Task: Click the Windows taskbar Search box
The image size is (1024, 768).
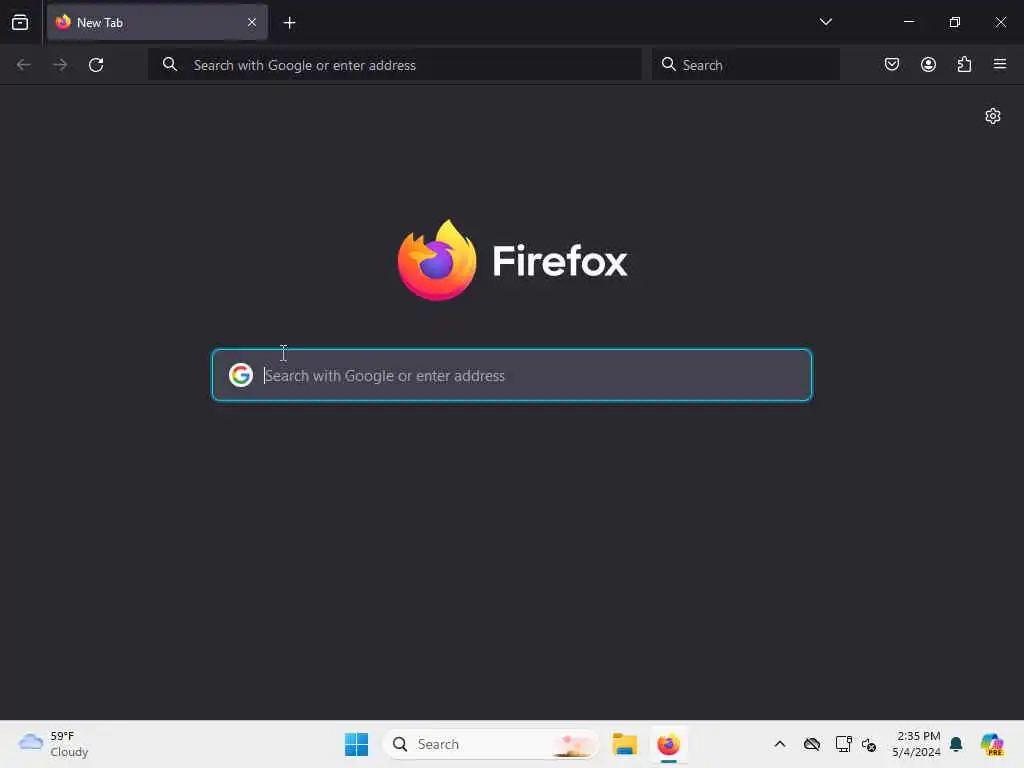Action: point(490,744)
